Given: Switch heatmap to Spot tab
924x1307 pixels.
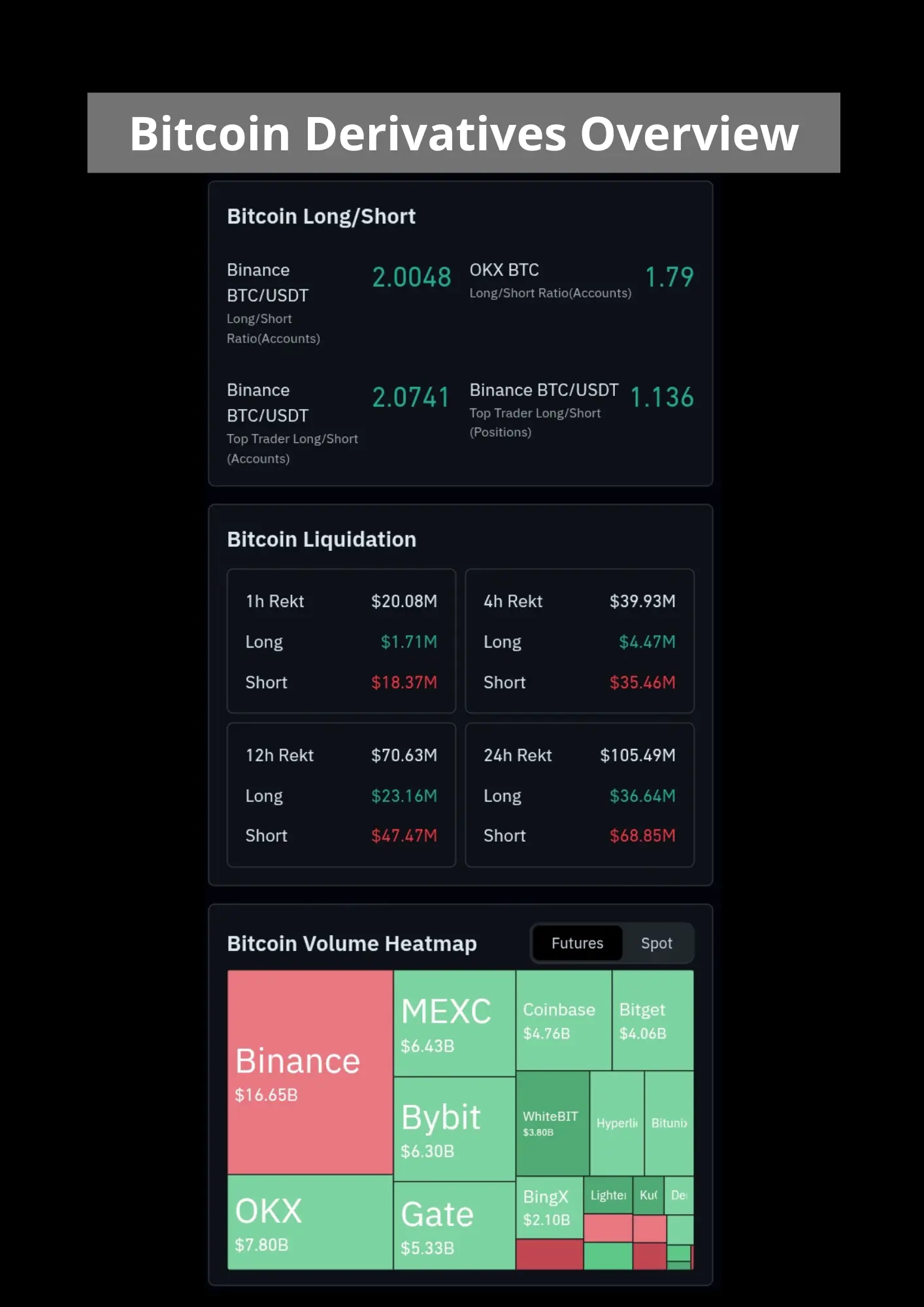Looking at the screenshot, I should pos(656,943).
